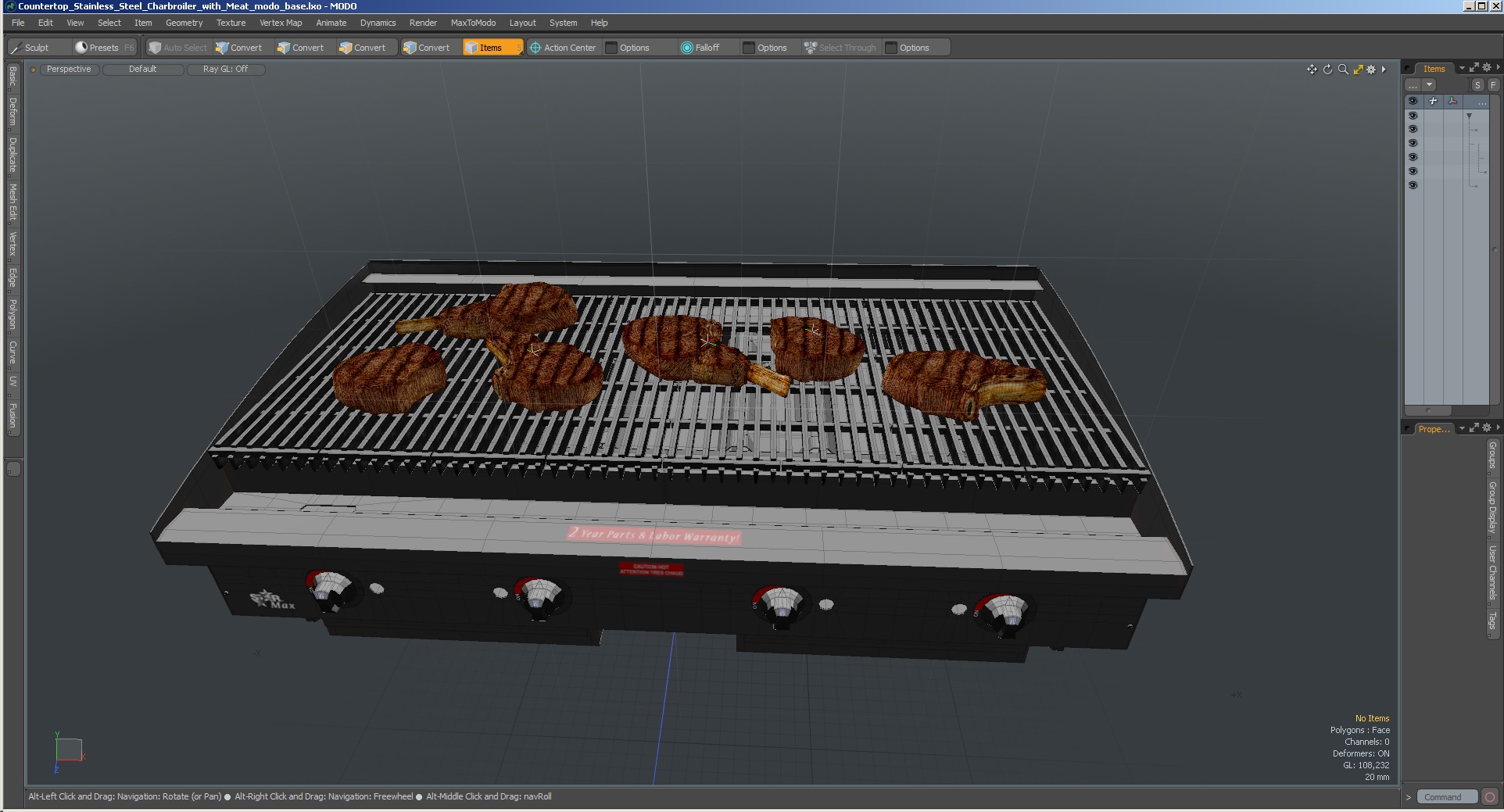The image size is (1504, 812).
Task: Open the Properties panel dropdown arrow
Action: point(1462,428)
